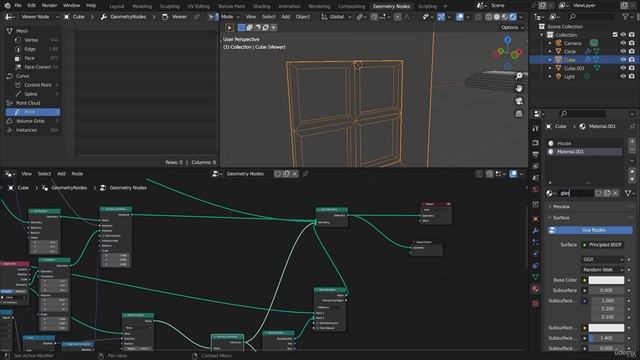Open the File menu

point(18,6)
